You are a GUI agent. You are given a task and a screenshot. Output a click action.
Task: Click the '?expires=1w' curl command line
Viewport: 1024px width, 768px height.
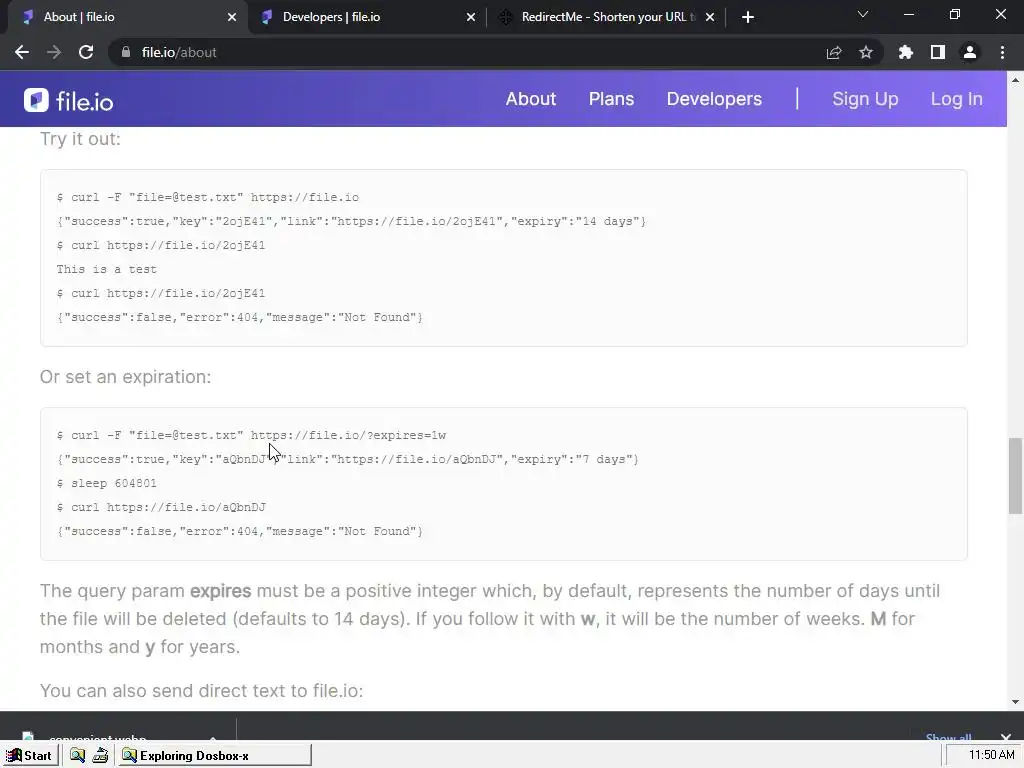[x=251, y=435]
